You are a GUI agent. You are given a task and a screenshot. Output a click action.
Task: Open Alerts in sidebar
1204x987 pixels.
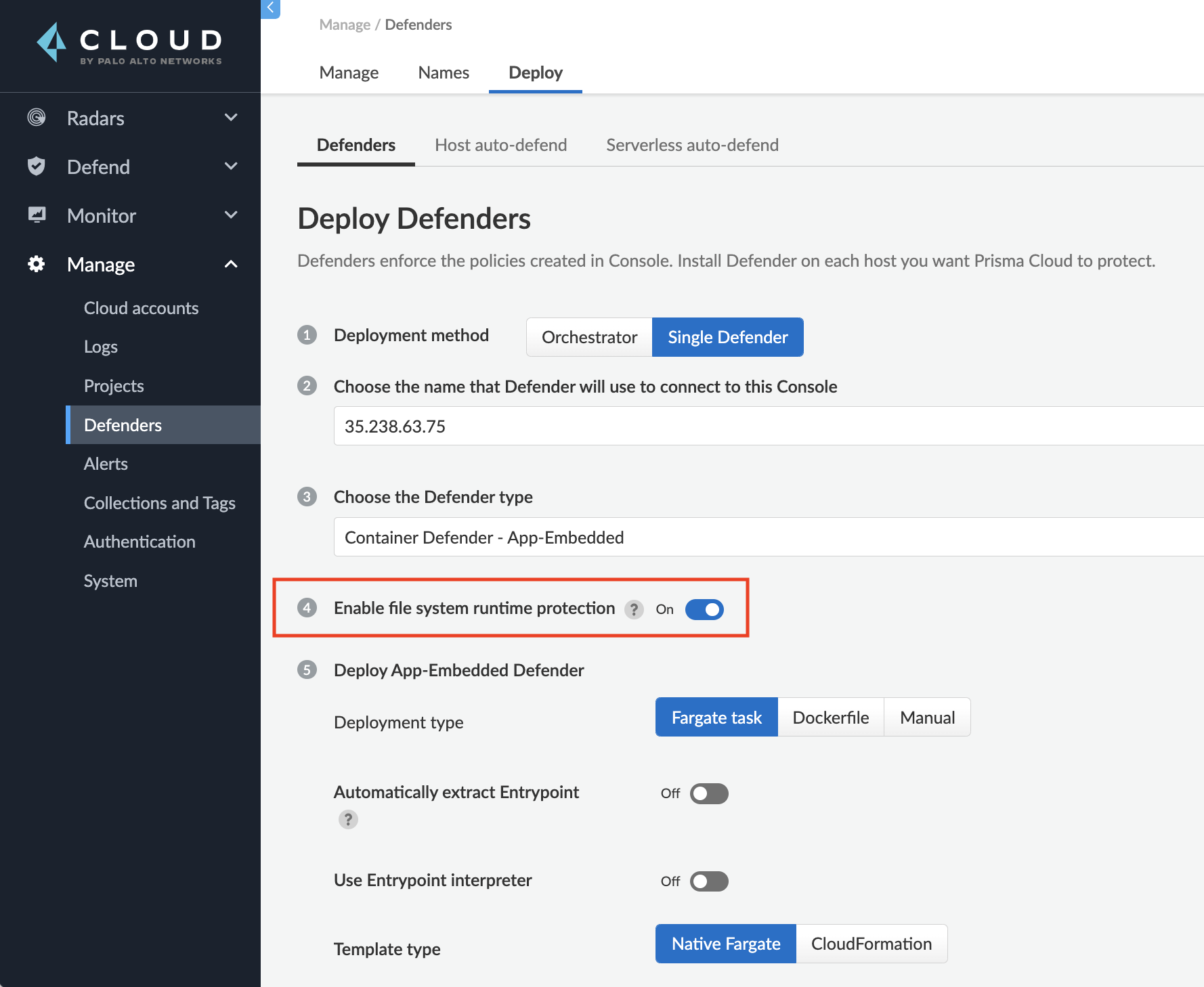[x=106, y=464]
